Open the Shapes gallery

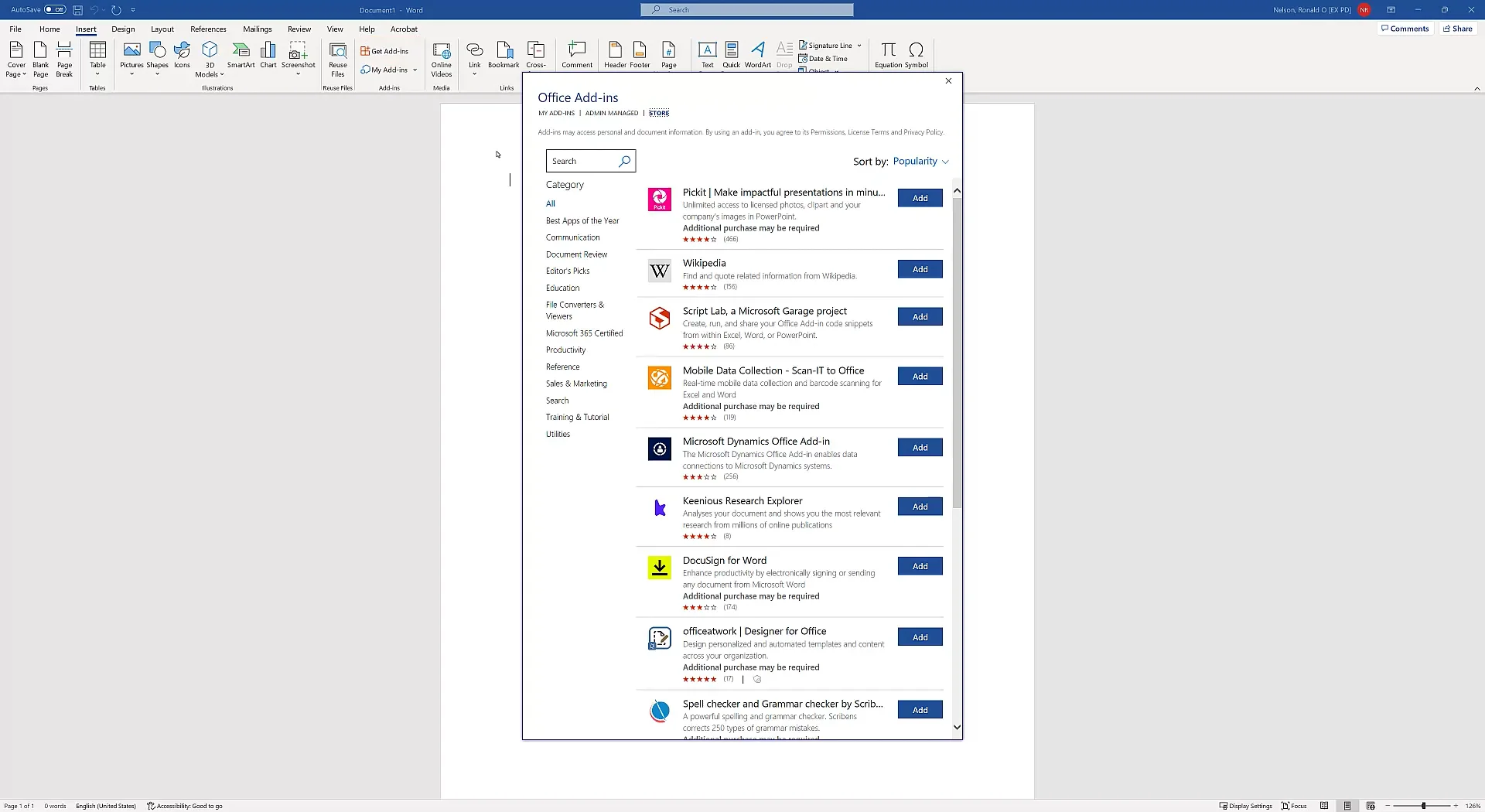point(157,59)
